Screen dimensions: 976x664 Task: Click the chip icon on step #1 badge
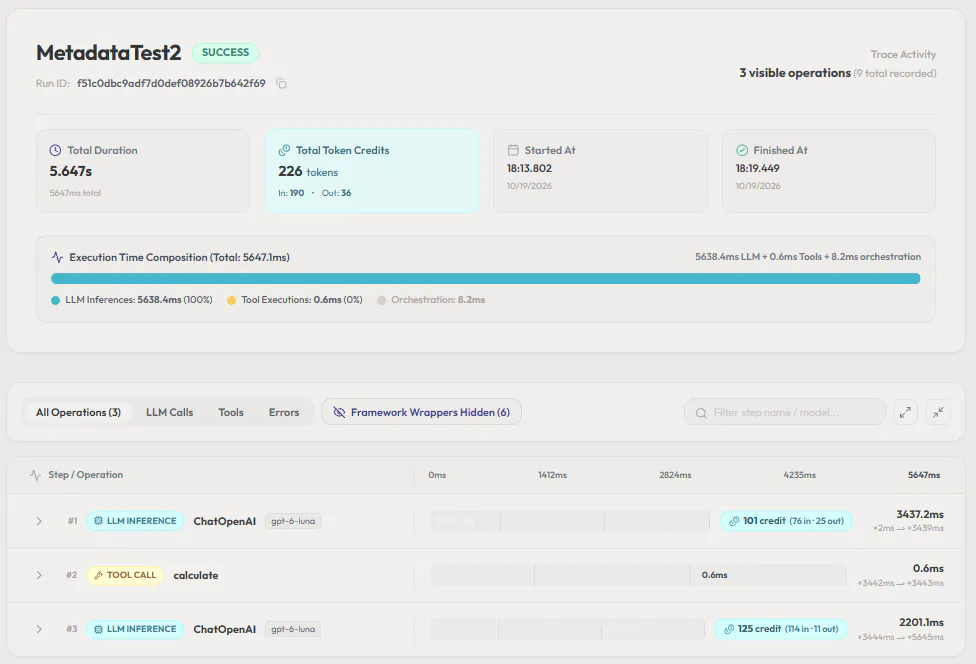[x=98, y=521]
